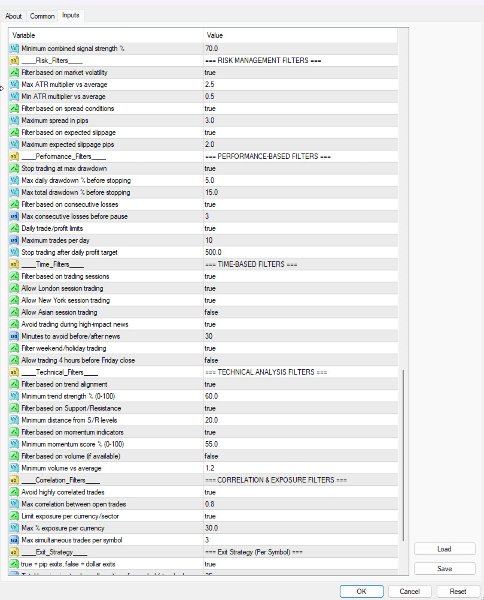Toggle value of Filter based on consecutive losses
Screen dimensions: 484x600
[x=210, y=204]
